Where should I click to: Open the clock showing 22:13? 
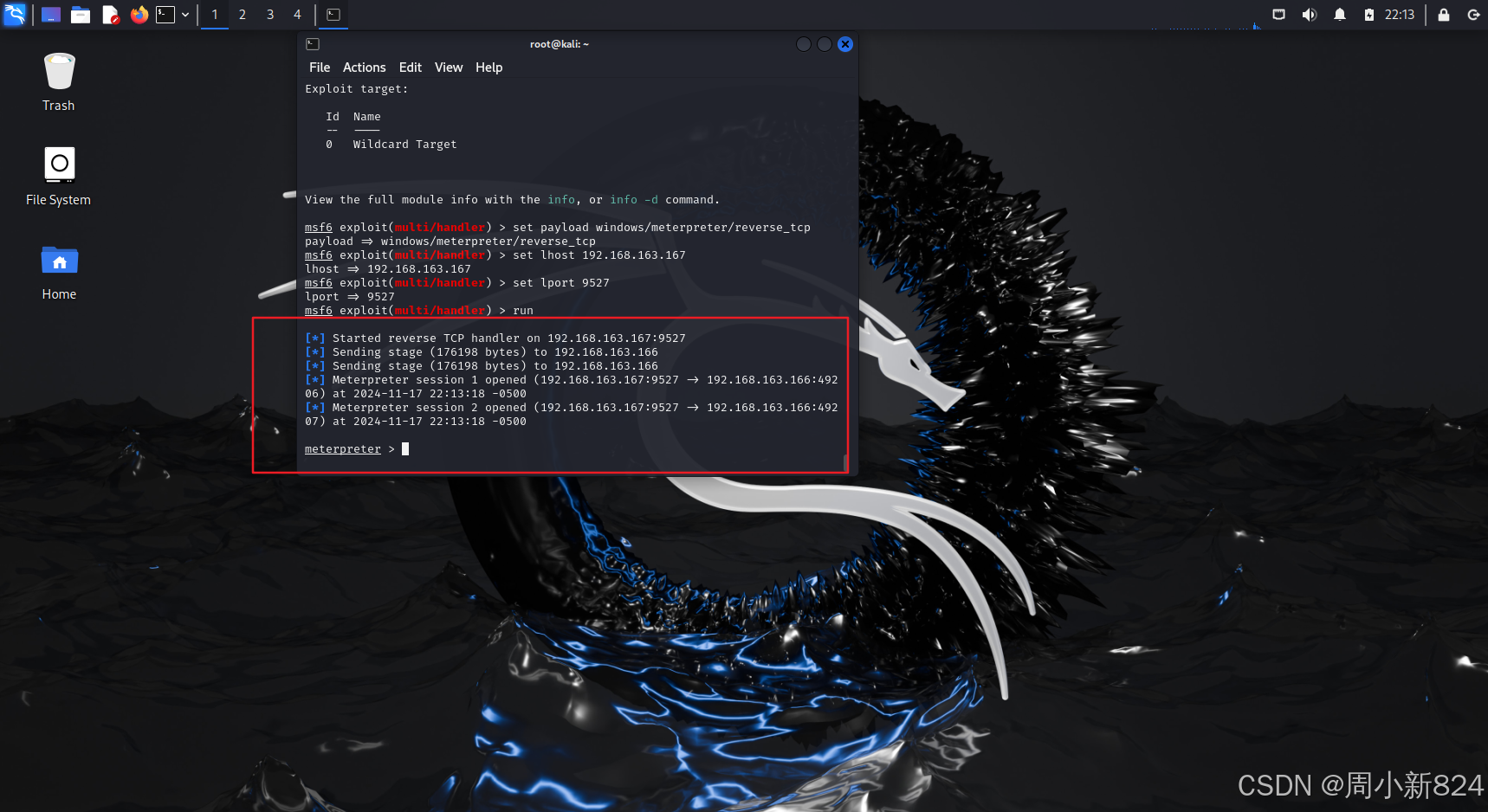pyautogui.click(x=1400, y=15)
